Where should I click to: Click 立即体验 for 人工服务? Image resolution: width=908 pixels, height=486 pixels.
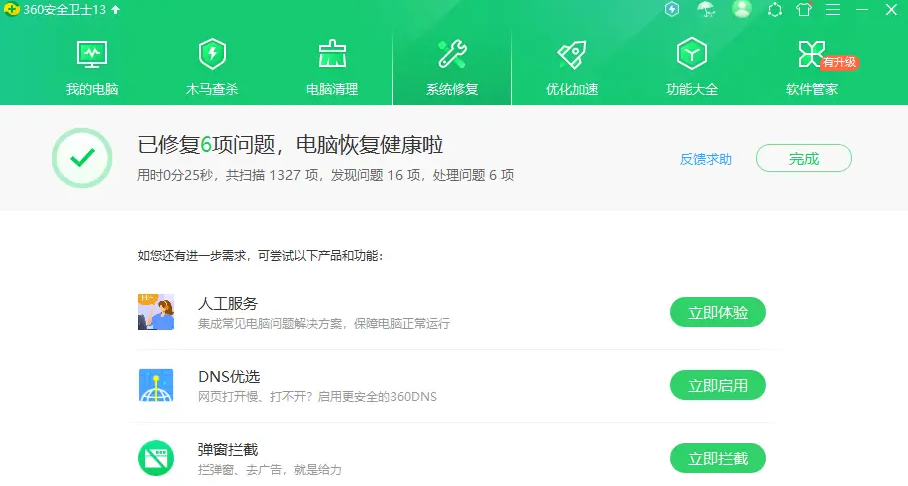[718, 312]
